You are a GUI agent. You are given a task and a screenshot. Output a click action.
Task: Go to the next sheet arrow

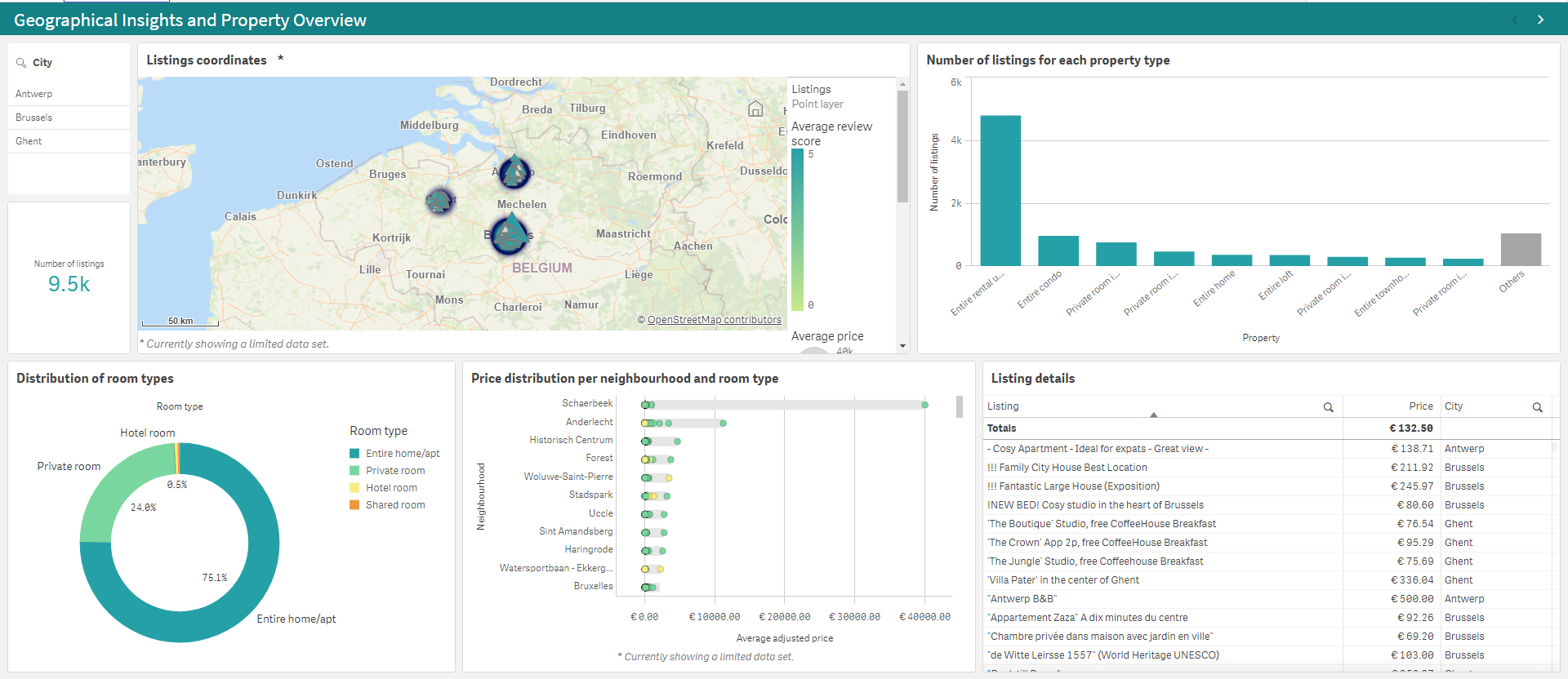click(1540, 20)
